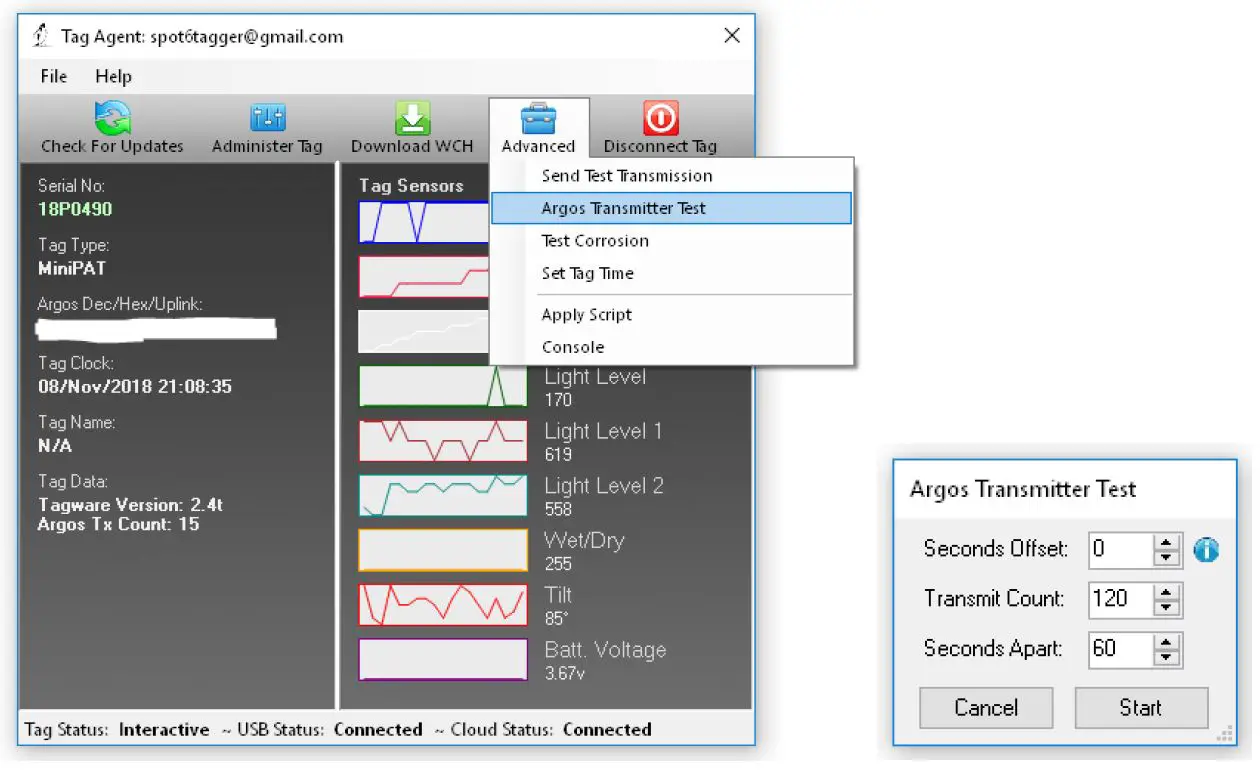Click the Transmit Count value field
The image size is (1260, 773).
pyautogui.click(x=1120, y=599)
